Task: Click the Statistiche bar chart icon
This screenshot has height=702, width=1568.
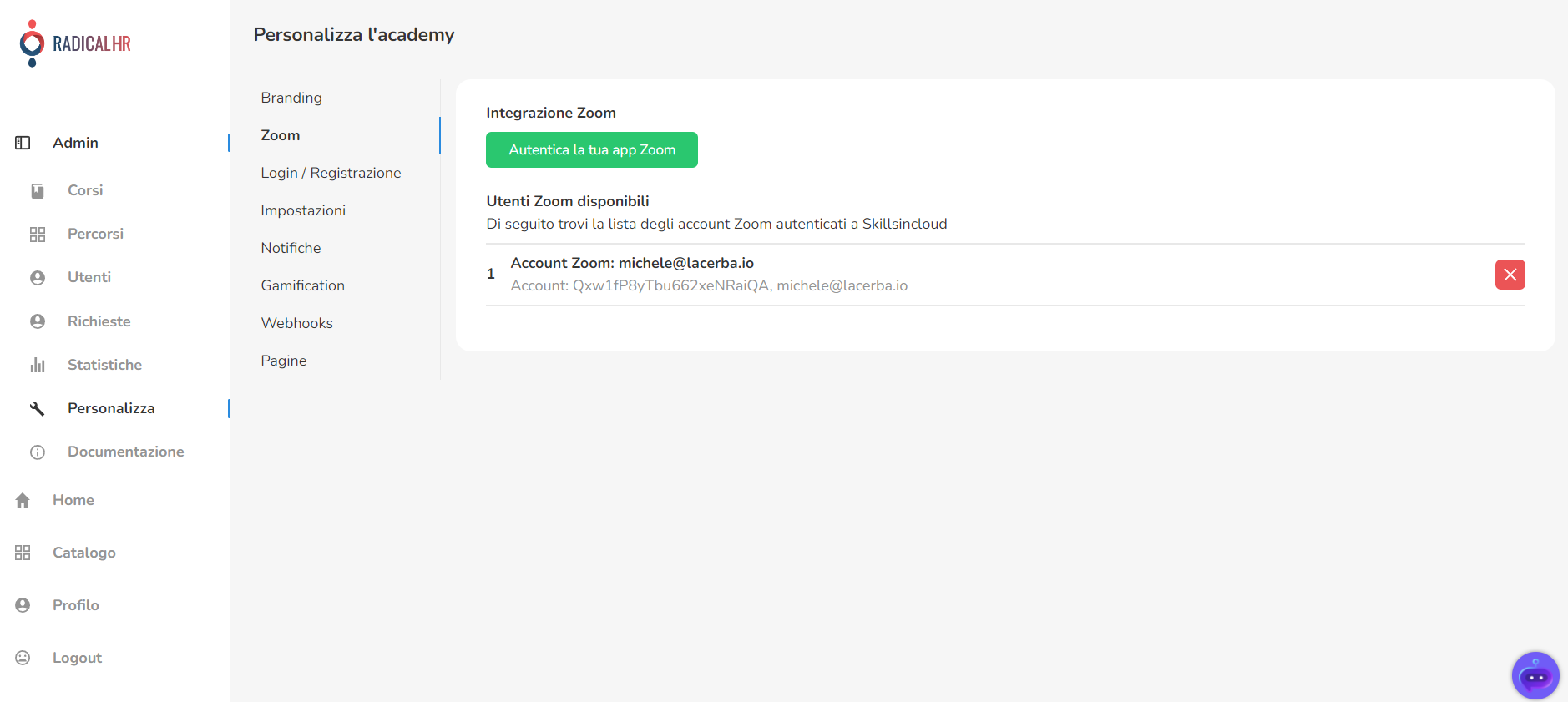Action: point(38,365)
